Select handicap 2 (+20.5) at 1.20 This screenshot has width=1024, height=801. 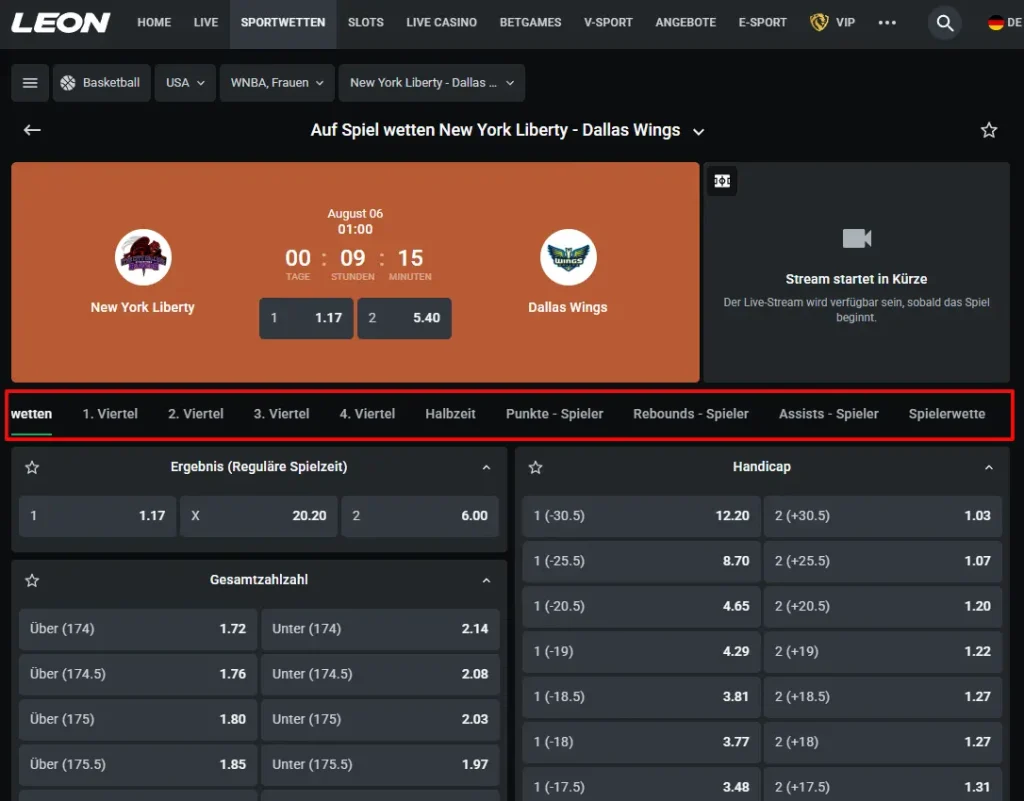(883, 606)
